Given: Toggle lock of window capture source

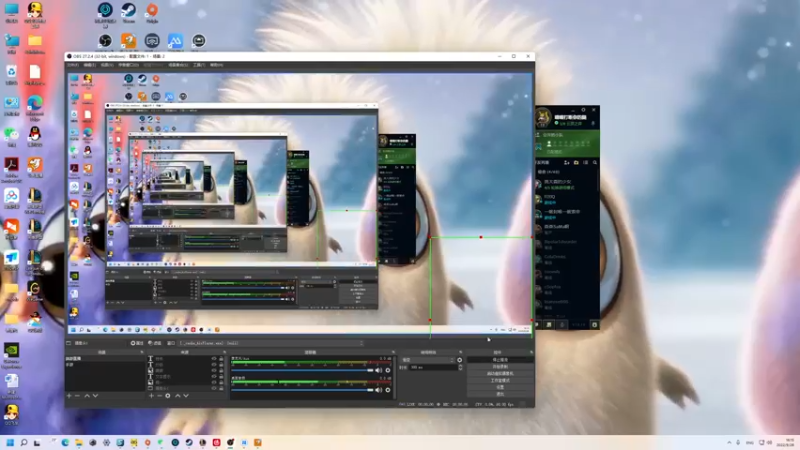Looking at the screenshot, I should [x=221, y=388].
